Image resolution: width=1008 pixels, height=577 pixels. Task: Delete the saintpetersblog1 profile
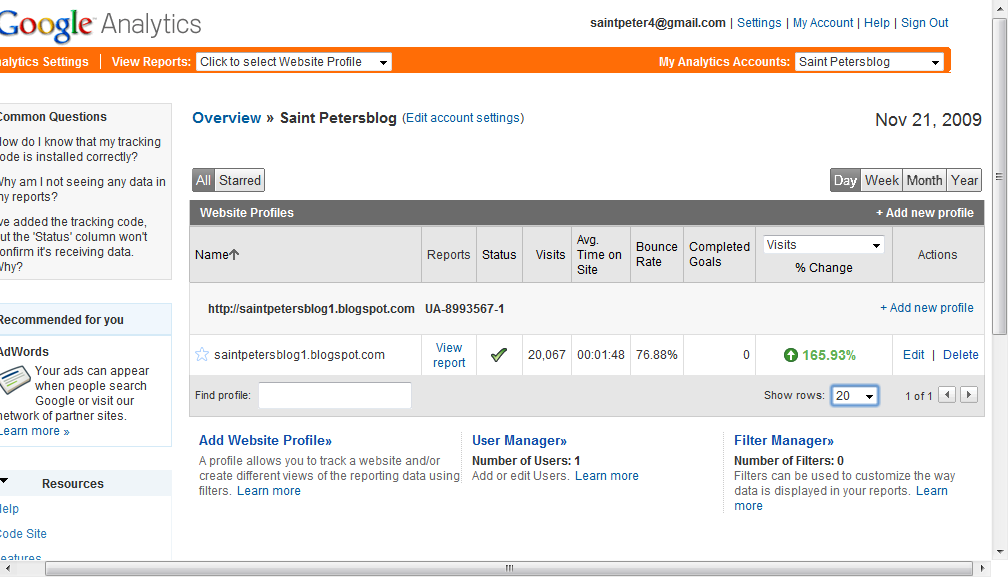pyautogui.click(x=960, y=355)
